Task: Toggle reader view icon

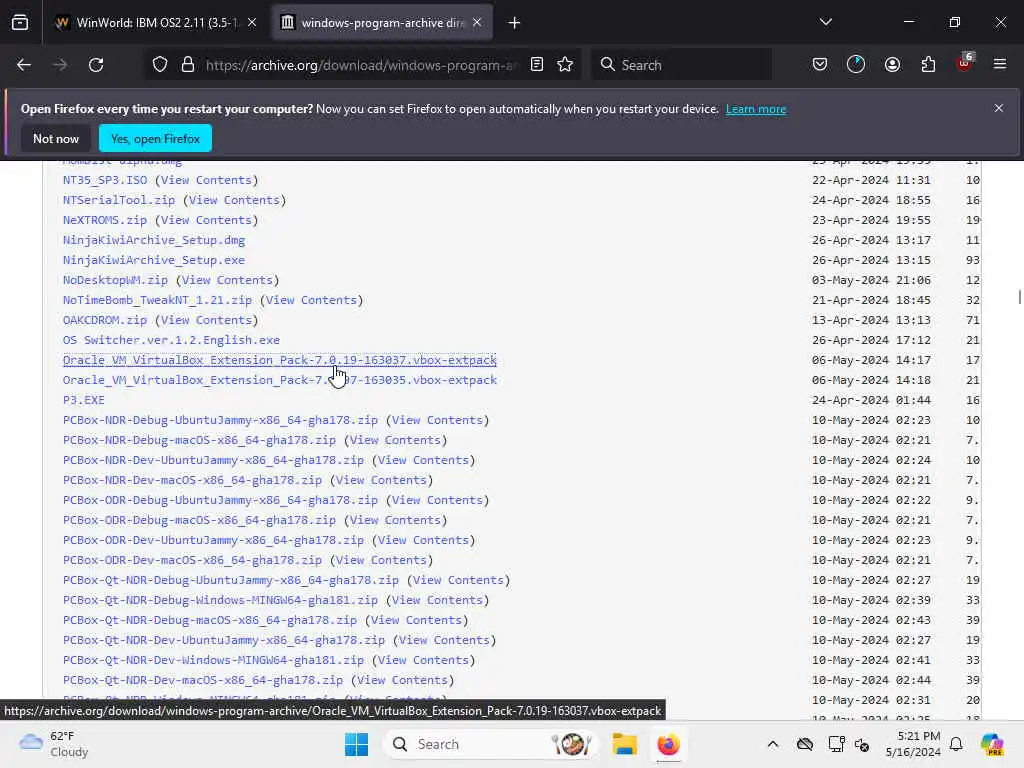Action: 537,65
